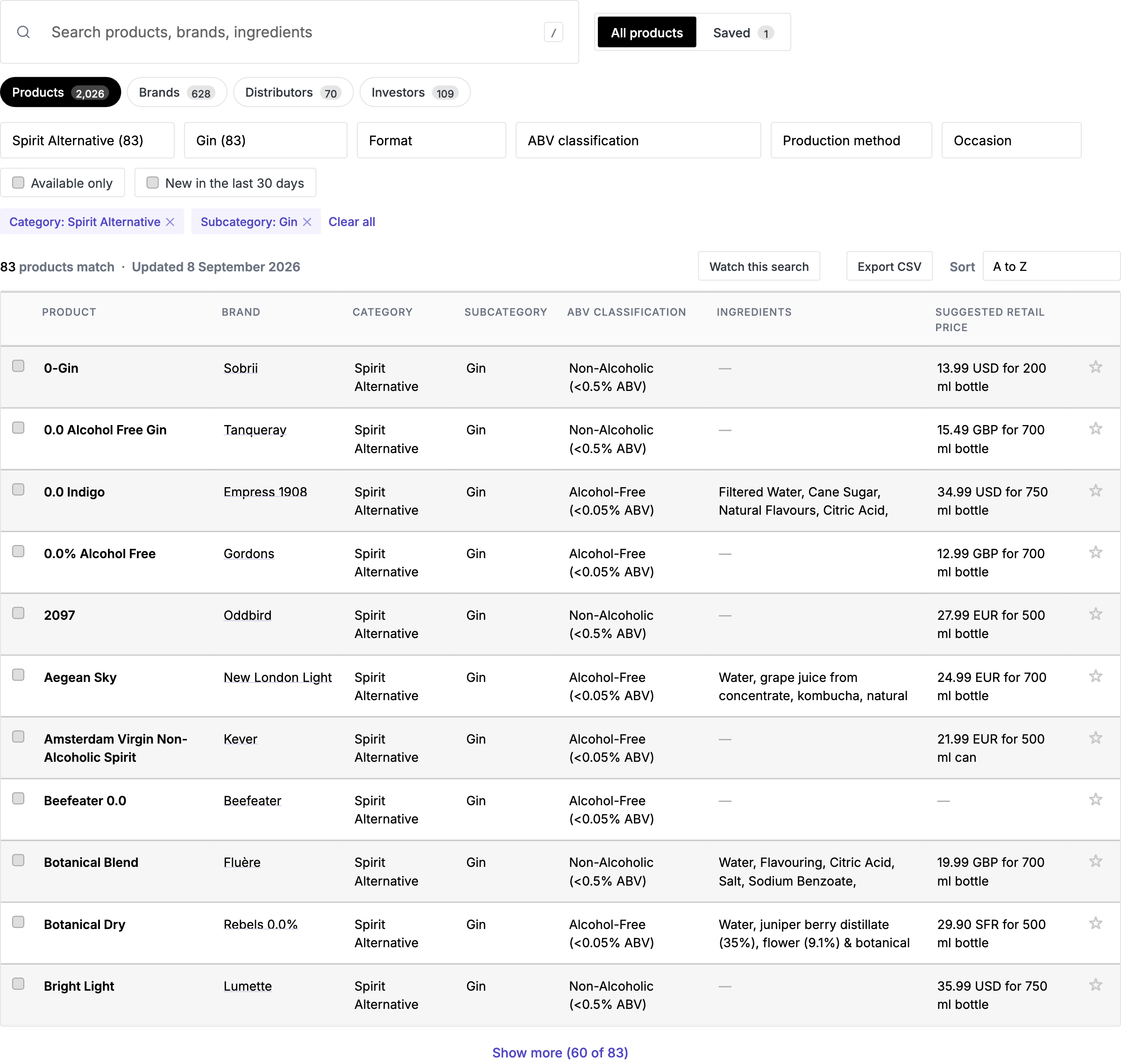Image resolution: width=1121 pixels, height=1064 pixels.
Task: Select the Botanical Dry row checkbox
Action: 18,922
